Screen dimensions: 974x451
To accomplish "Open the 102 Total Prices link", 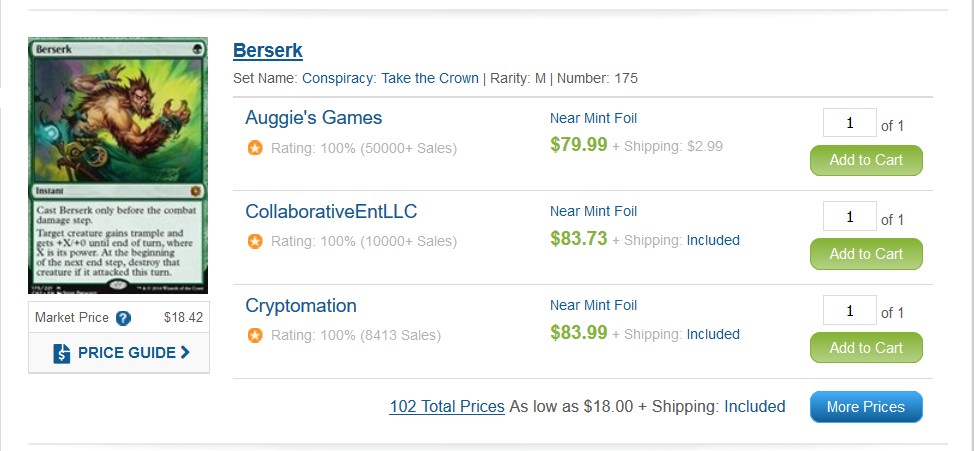I will tap(447, 407).
